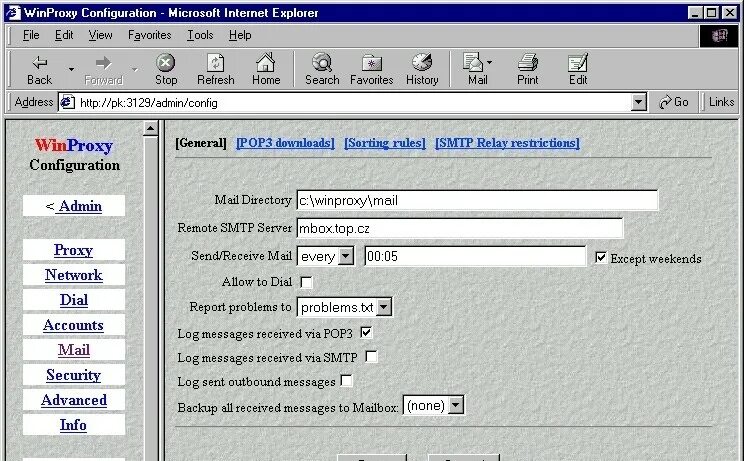Image resolution: width=744 pixels, height=461 pixels.
Task: Enable Log sent outbound messages checkbox
Action: tap(346, 381)
